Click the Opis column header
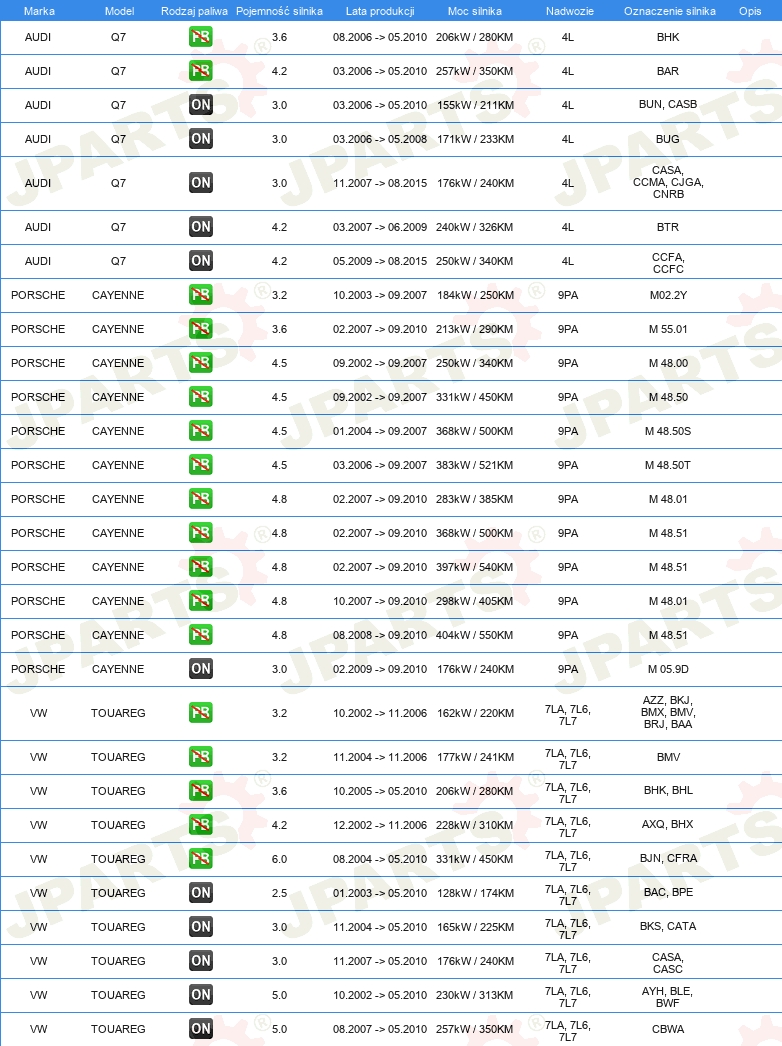 [750, 11]
